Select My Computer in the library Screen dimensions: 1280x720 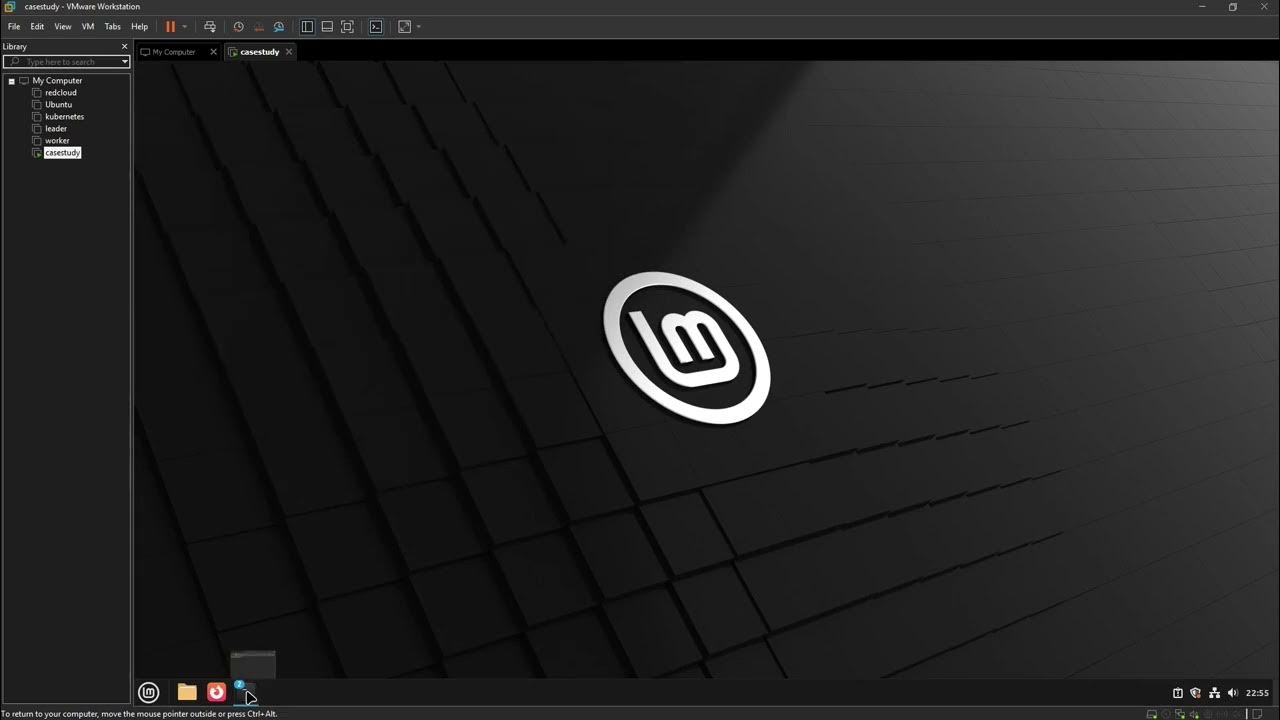point(57,81)
